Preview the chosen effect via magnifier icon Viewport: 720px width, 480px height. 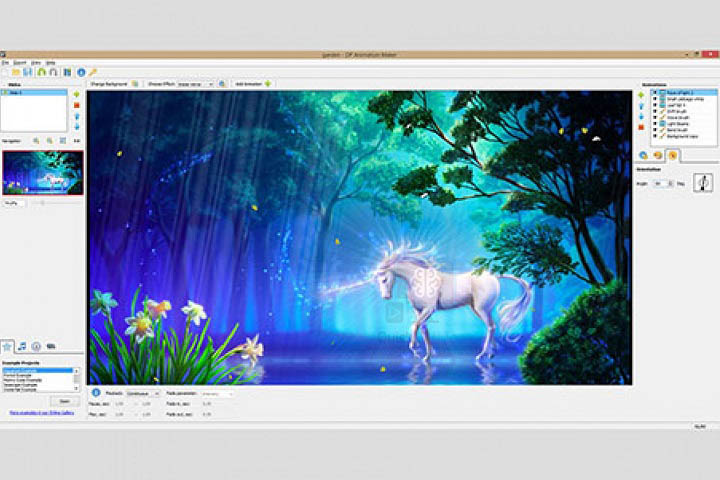click(x=222, y=84)
